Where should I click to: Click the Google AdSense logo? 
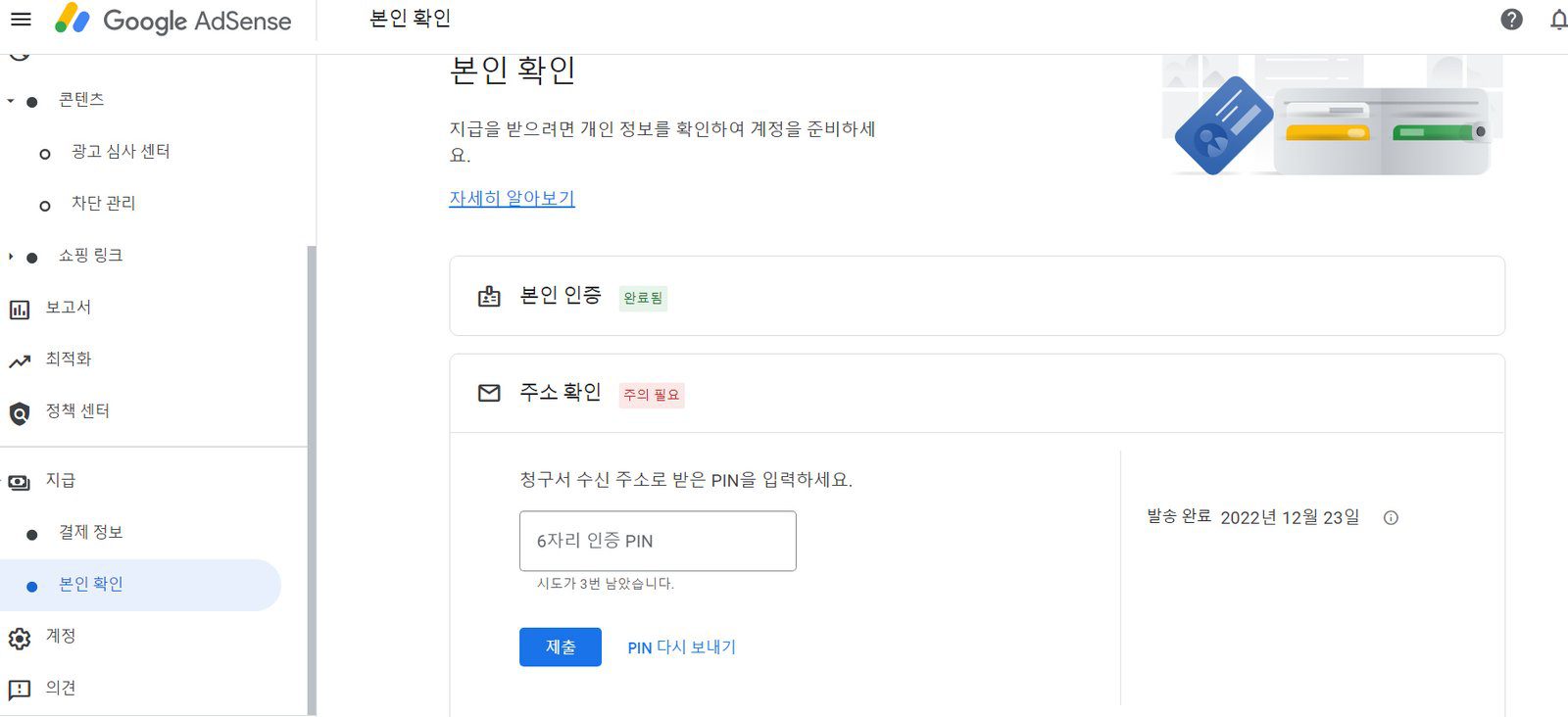coord(173,21)
